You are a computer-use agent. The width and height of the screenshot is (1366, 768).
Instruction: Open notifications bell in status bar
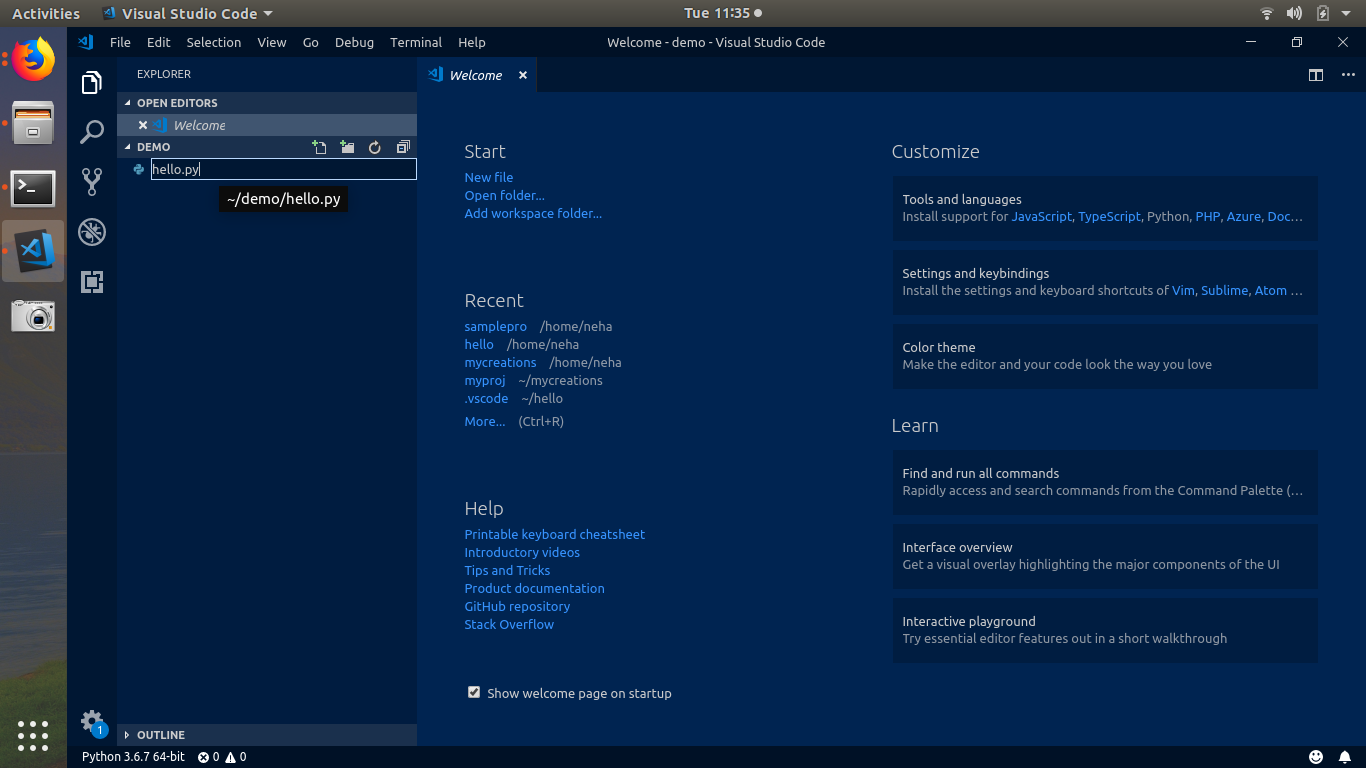pyautogui.click(x=1345, y=757)
